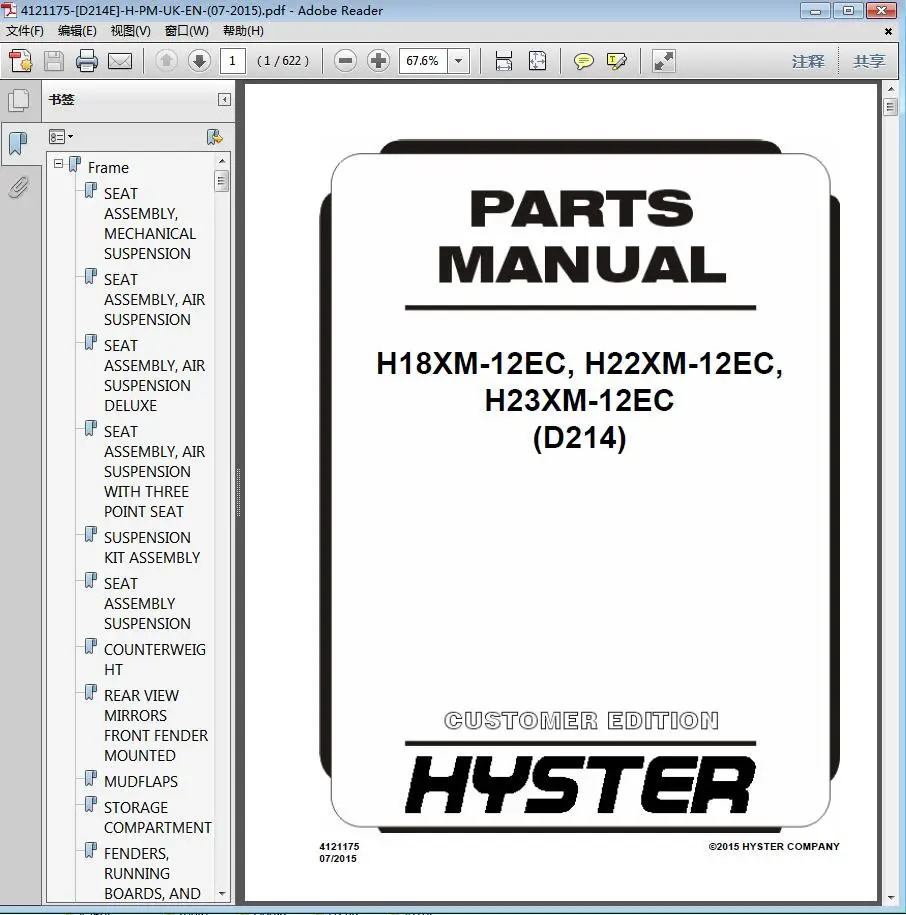Click the COUNTERWEIGHT bookmark icon
This screenshot has height=915, width=906.
tap(90, 647)
